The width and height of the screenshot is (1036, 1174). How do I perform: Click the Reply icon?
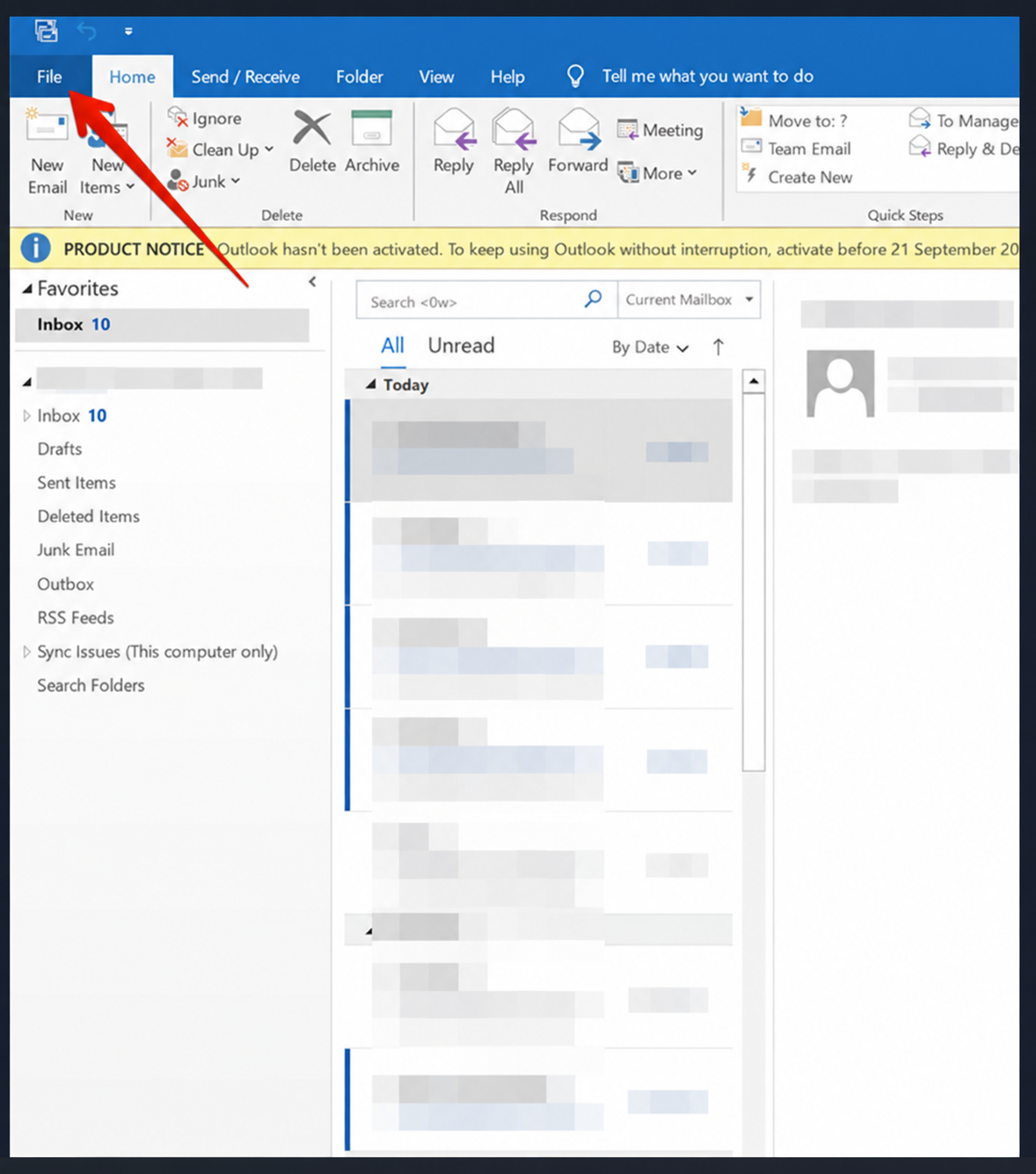pos(454,128)
